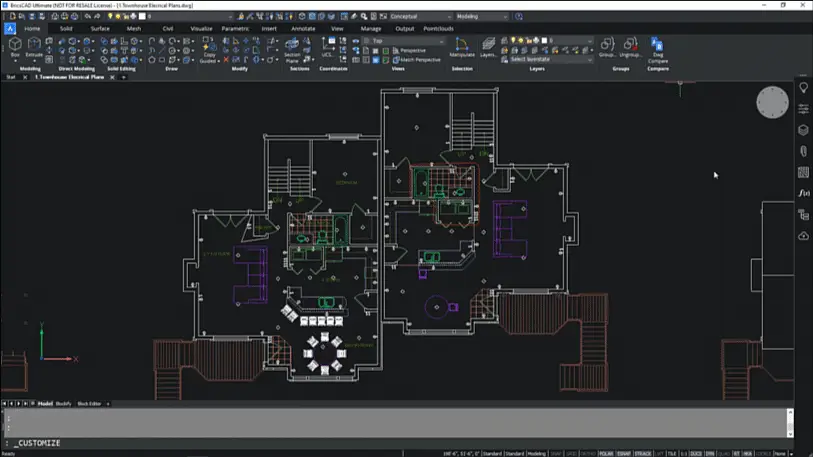Open the 3D cube side panel icon
This screenshot has height=457, width=813.
coord(803,130)
